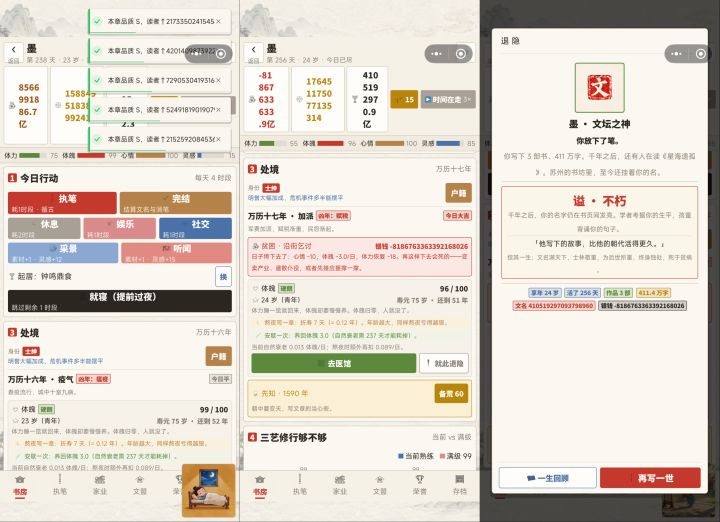Select 就此退隐 option
This screenshot has width=720, height=522.
(x=444, y=363)
